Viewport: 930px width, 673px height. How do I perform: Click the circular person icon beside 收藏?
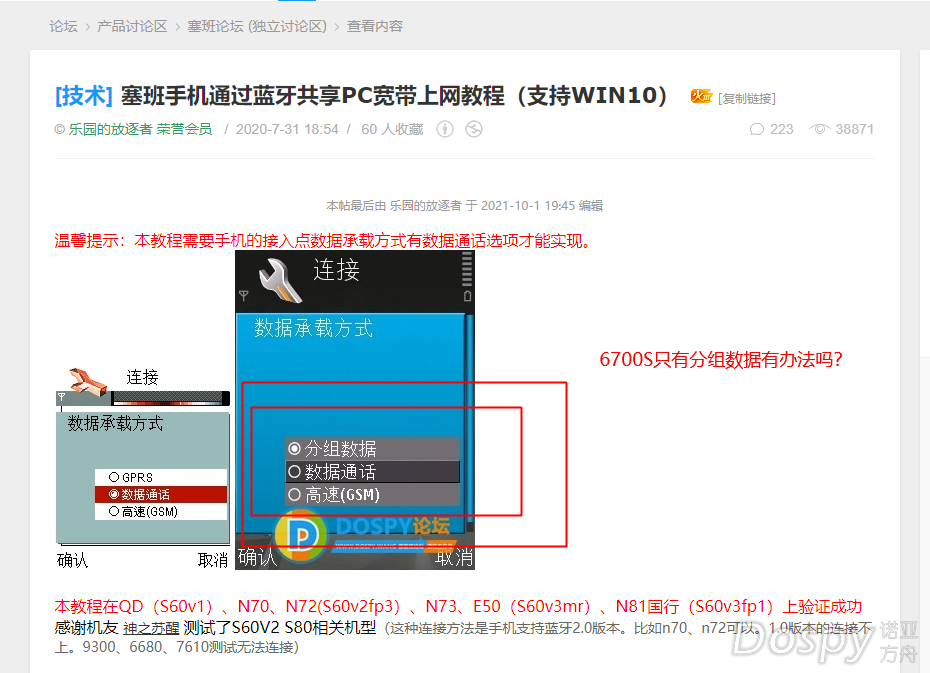pyautogui.click(x=445, y=129)
